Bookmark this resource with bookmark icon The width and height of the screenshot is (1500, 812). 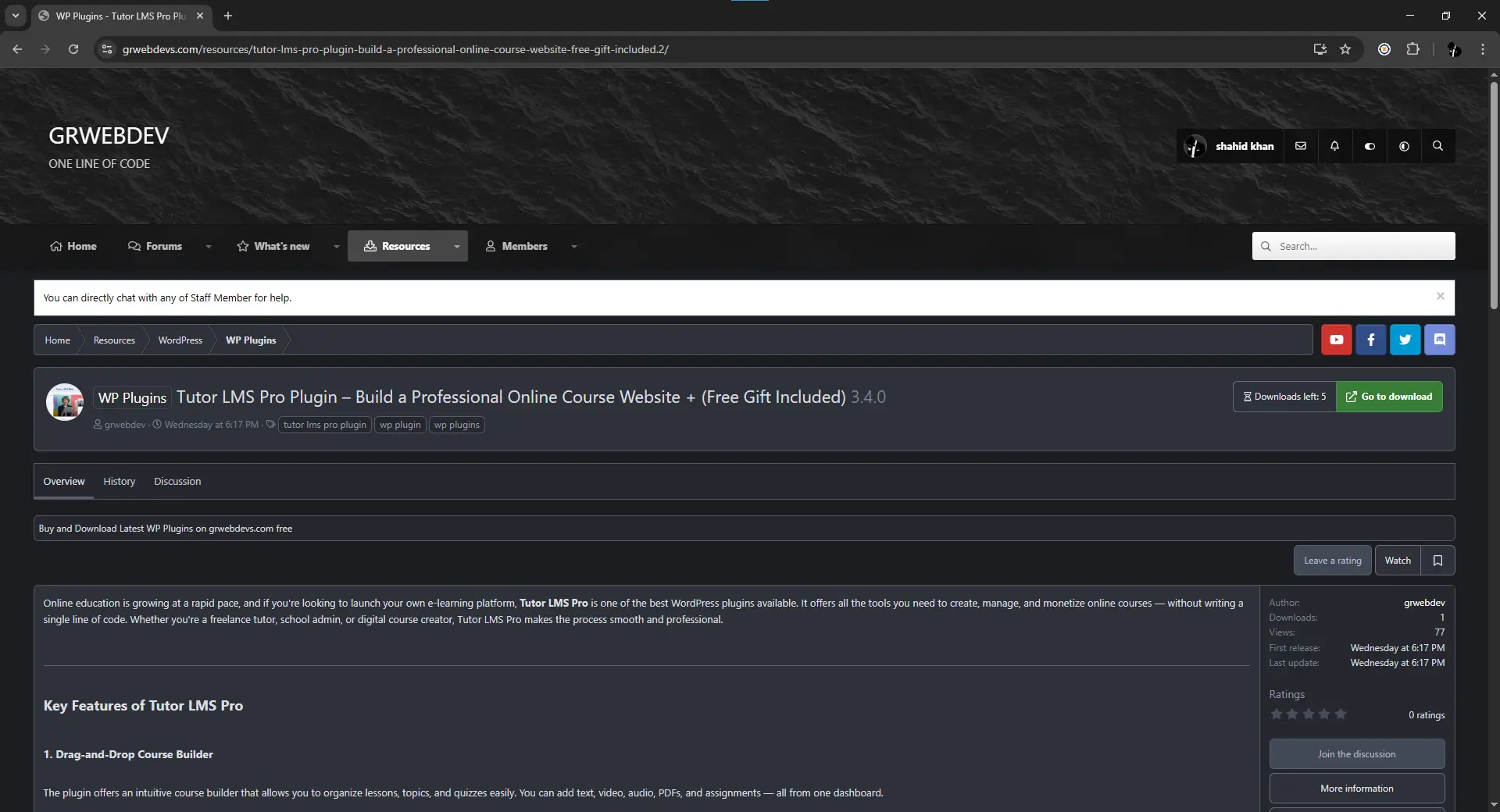click(1437, 561)
